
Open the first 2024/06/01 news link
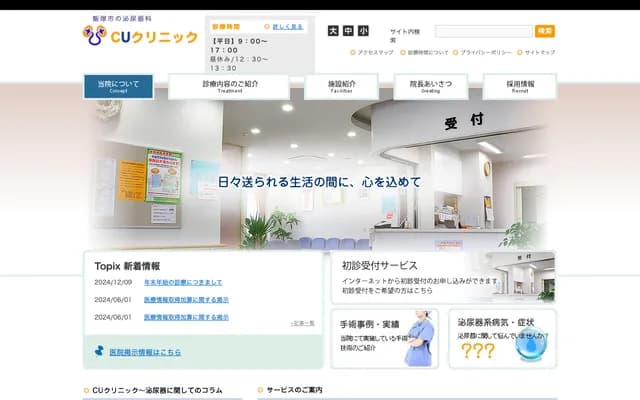click(186, 300)
